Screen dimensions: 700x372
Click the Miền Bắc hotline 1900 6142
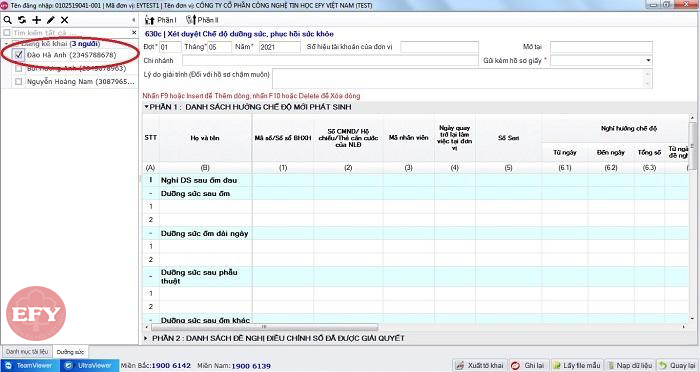155,366
